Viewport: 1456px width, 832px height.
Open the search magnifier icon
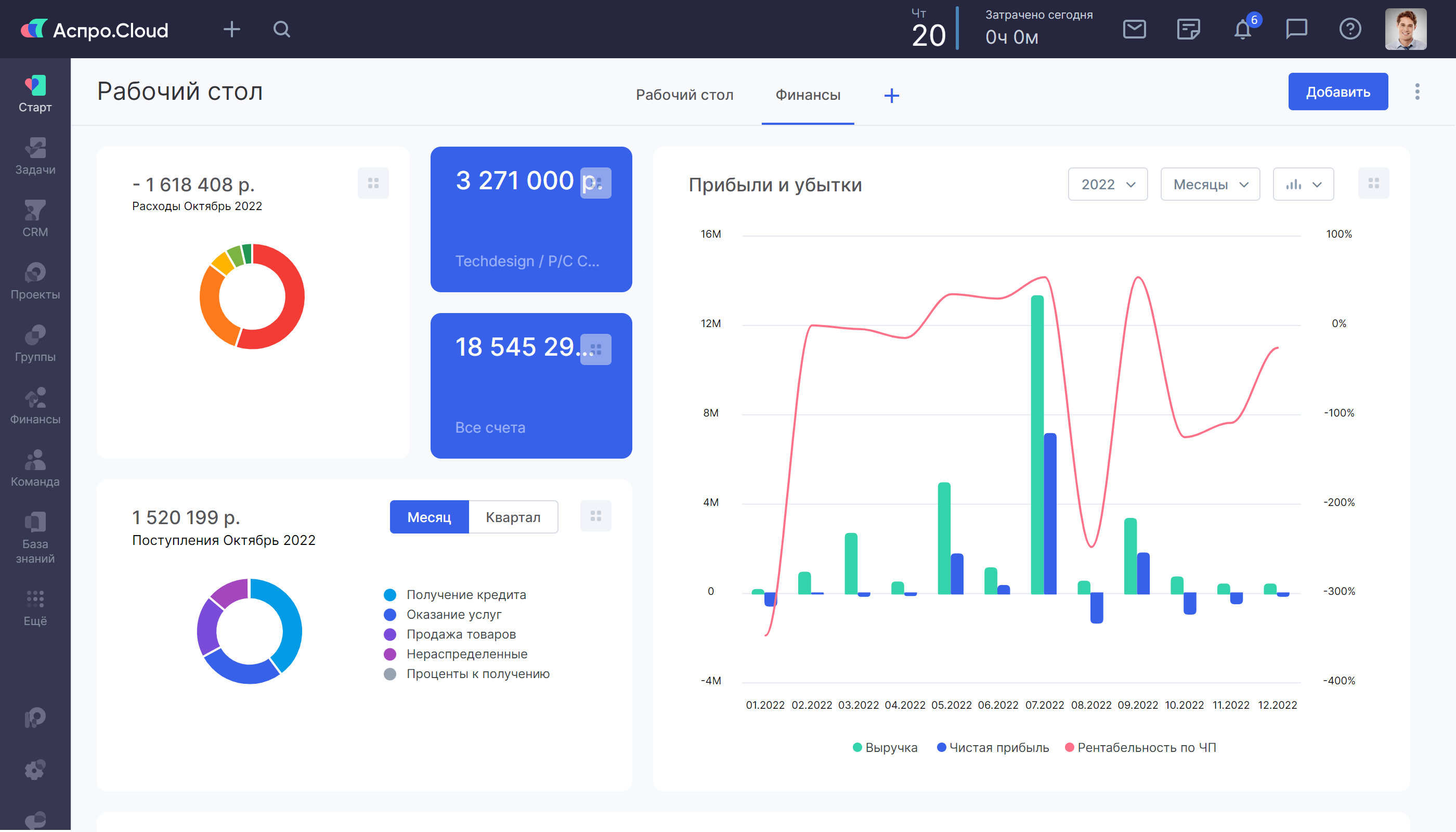tap(282, 29)
